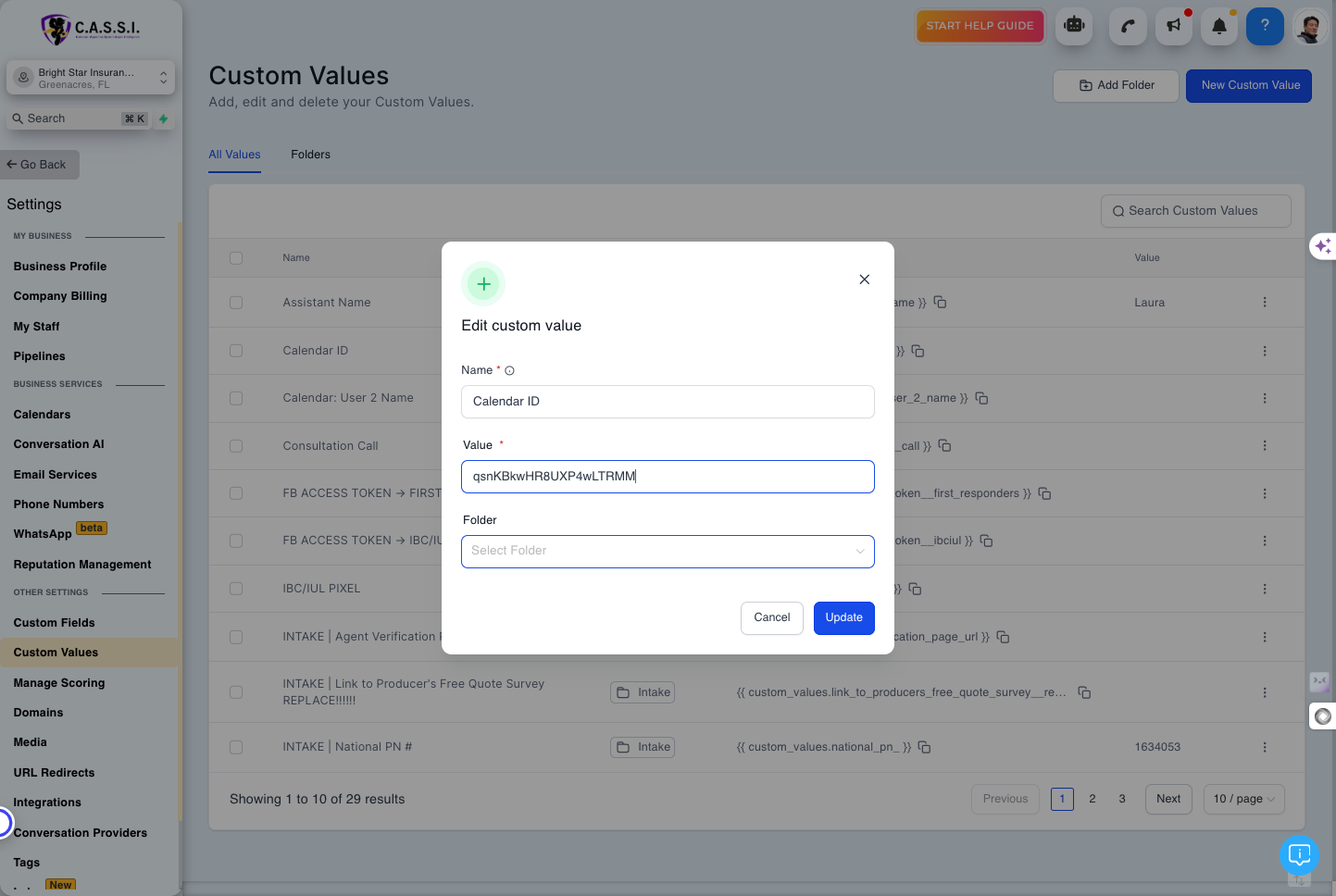Check the Consultation Call row checkbox
The height and width of the screenshot is (896, 1336).
point(236,446)
